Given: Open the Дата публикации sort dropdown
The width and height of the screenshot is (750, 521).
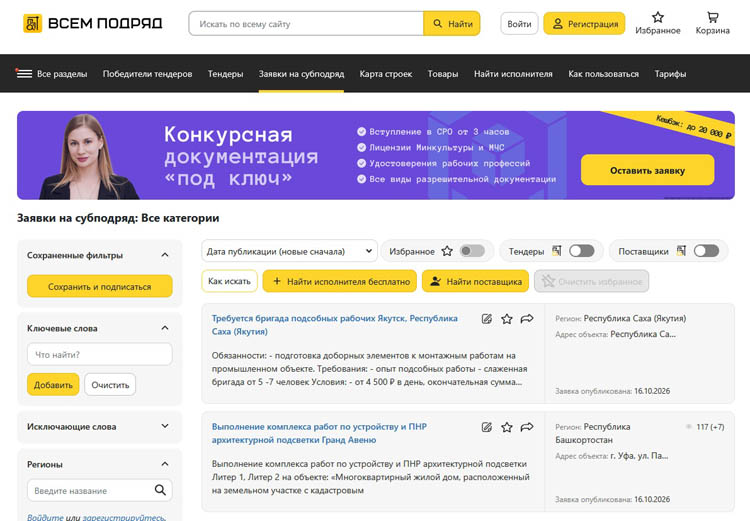Looking at the screenshot, I should tap(289, 251).
